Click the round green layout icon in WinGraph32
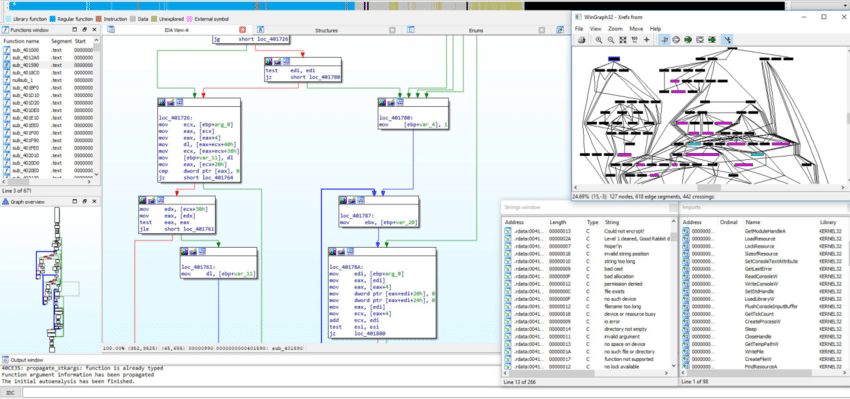Viewport: 850px width, 399px height. click(x=688, y=40)
